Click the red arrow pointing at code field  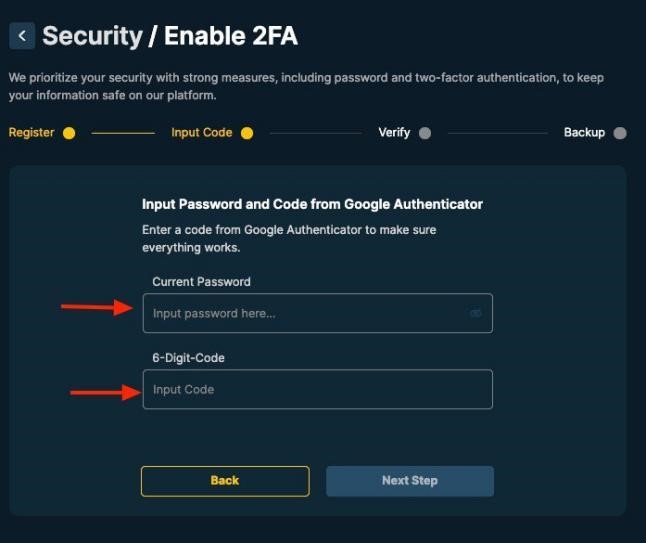pos(104,393)
